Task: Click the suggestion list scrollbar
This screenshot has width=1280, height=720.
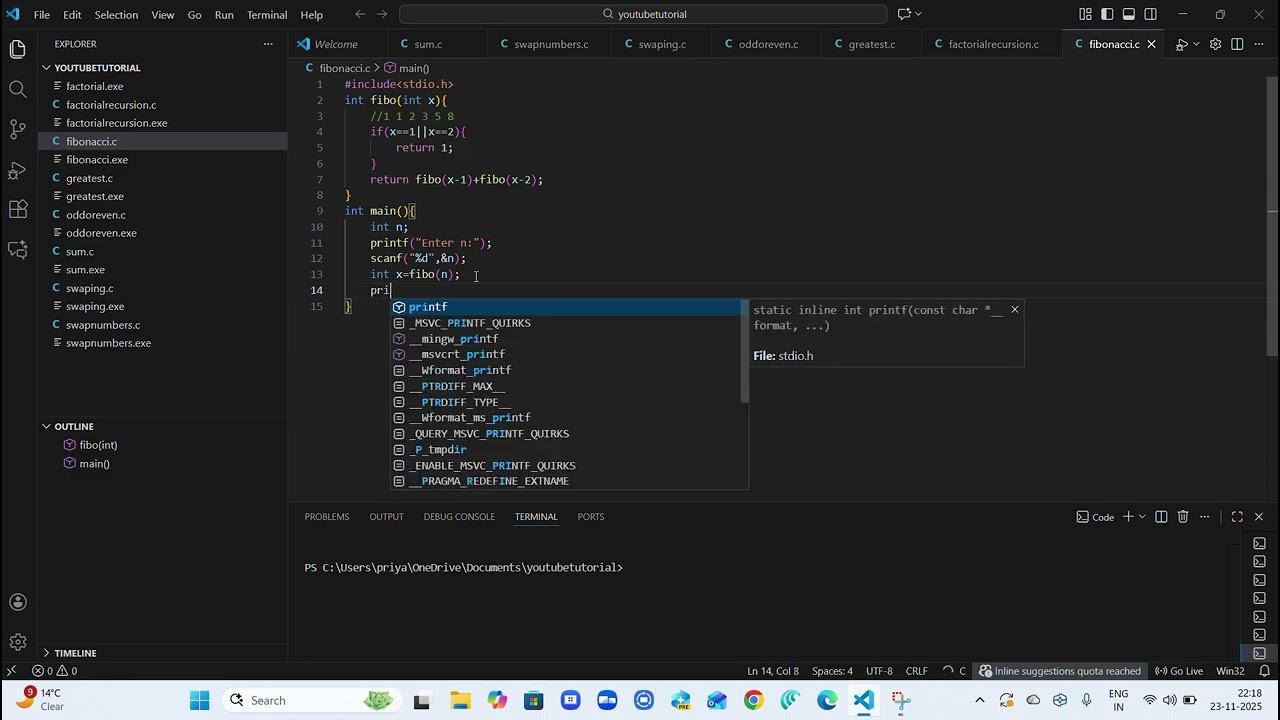Action: point(745,350)
